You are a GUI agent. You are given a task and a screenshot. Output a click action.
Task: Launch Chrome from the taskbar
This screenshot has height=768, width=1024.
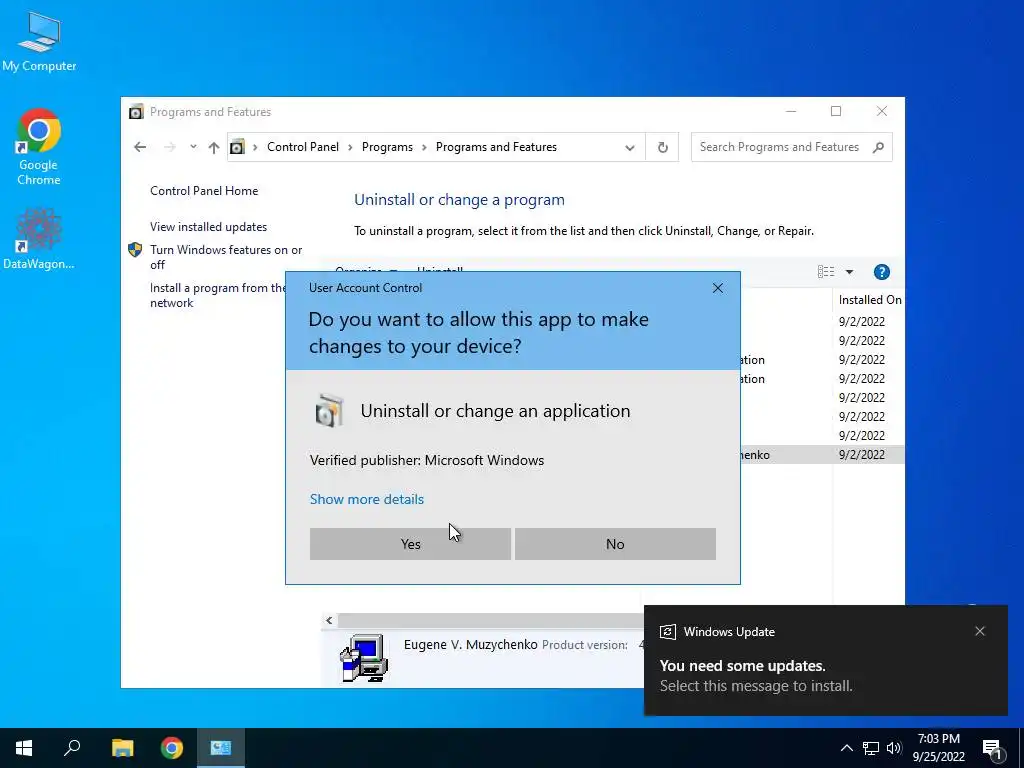[x=172, y=748]
